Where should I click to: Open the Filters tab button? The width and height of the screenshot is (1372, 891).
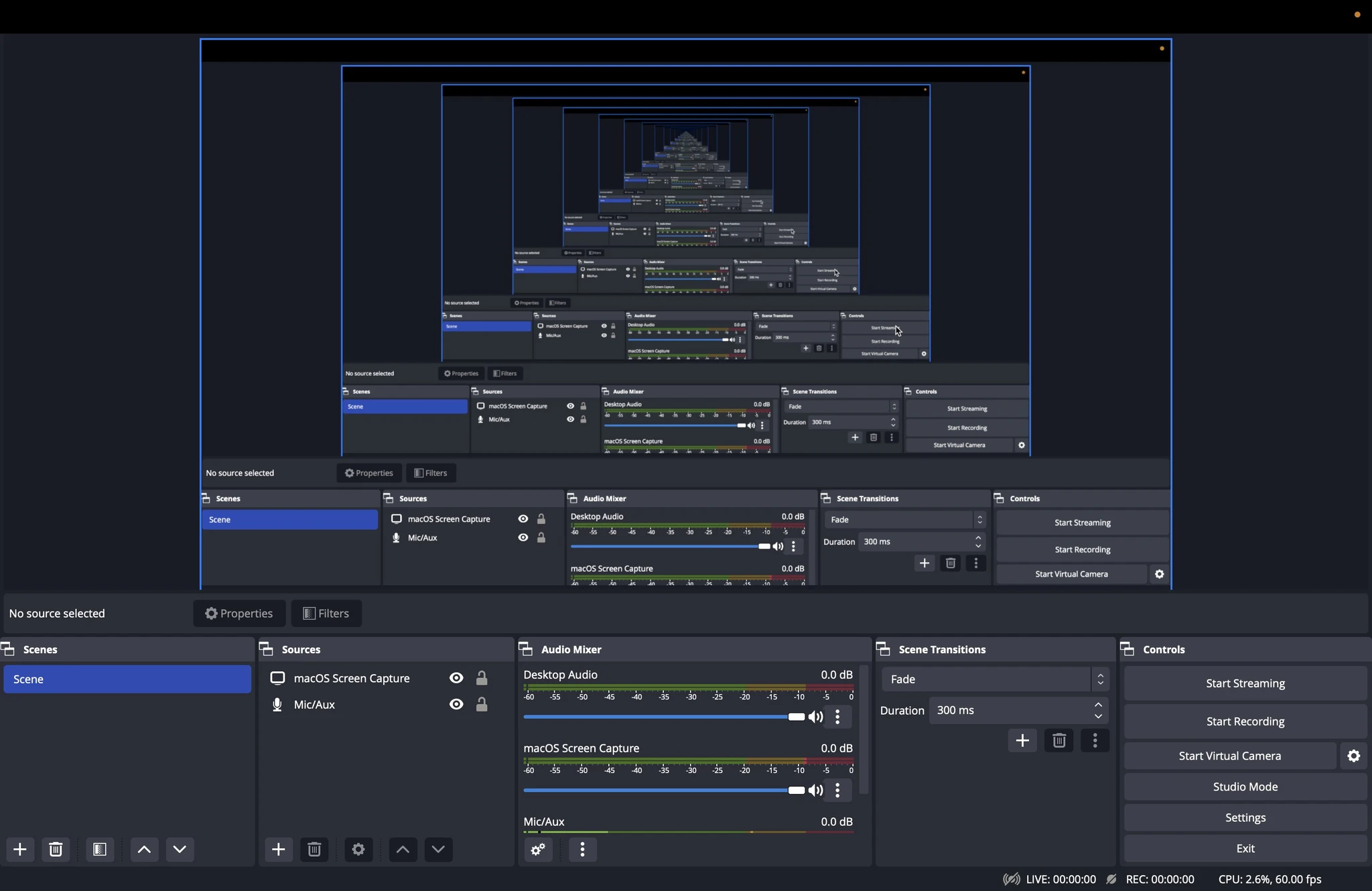pos(326,614)
